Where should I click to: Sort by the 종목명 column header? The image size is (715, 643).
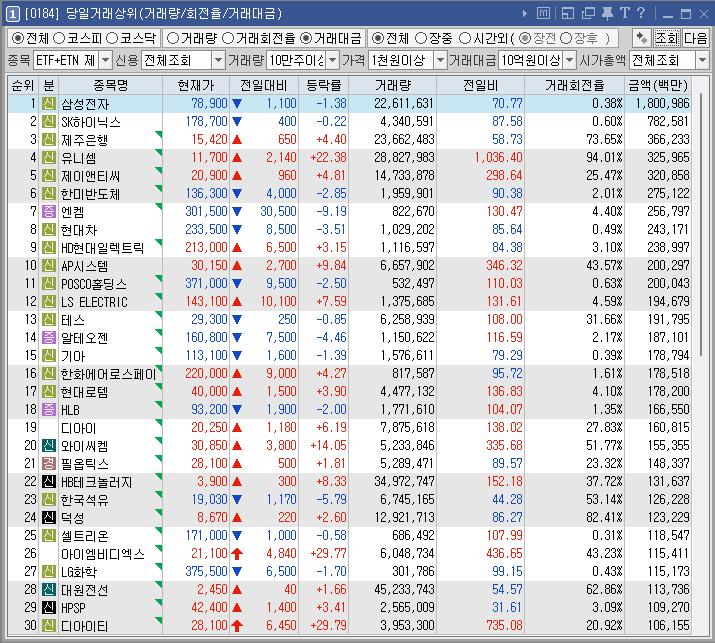click(x=110, y=85)
